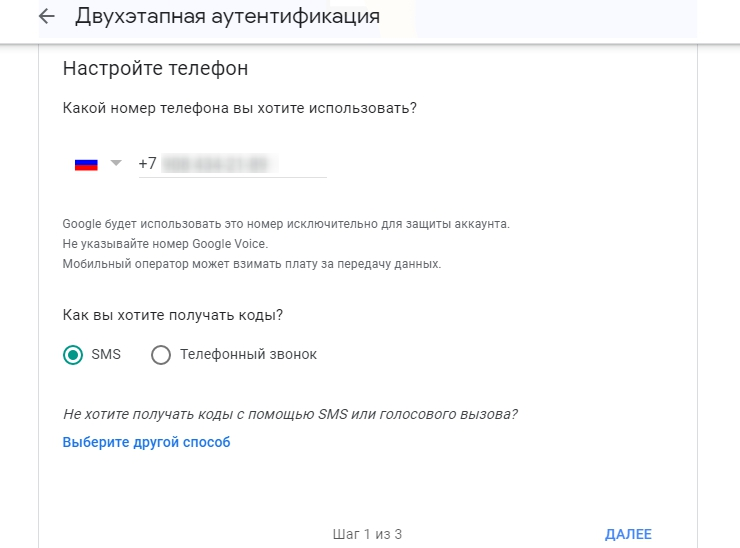Click the Настройте телефон heading
This screenshot has height=548, width=740.
click(155, 69)
